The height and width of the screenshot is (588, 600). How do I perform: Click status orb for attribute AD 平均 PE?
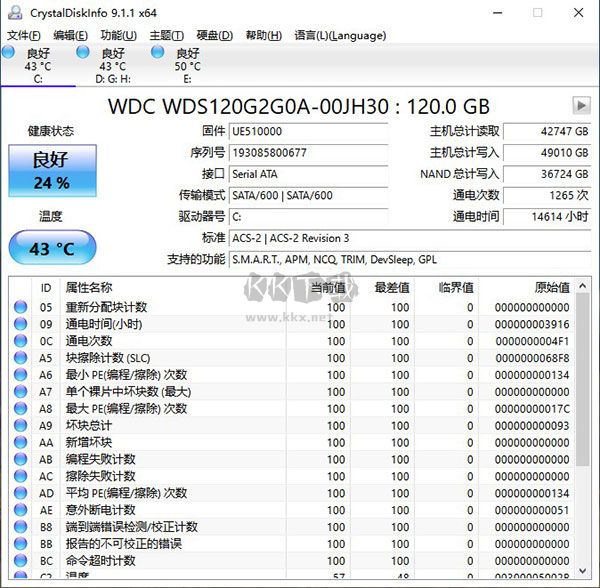pyautogui.click(x=20, y=493)
